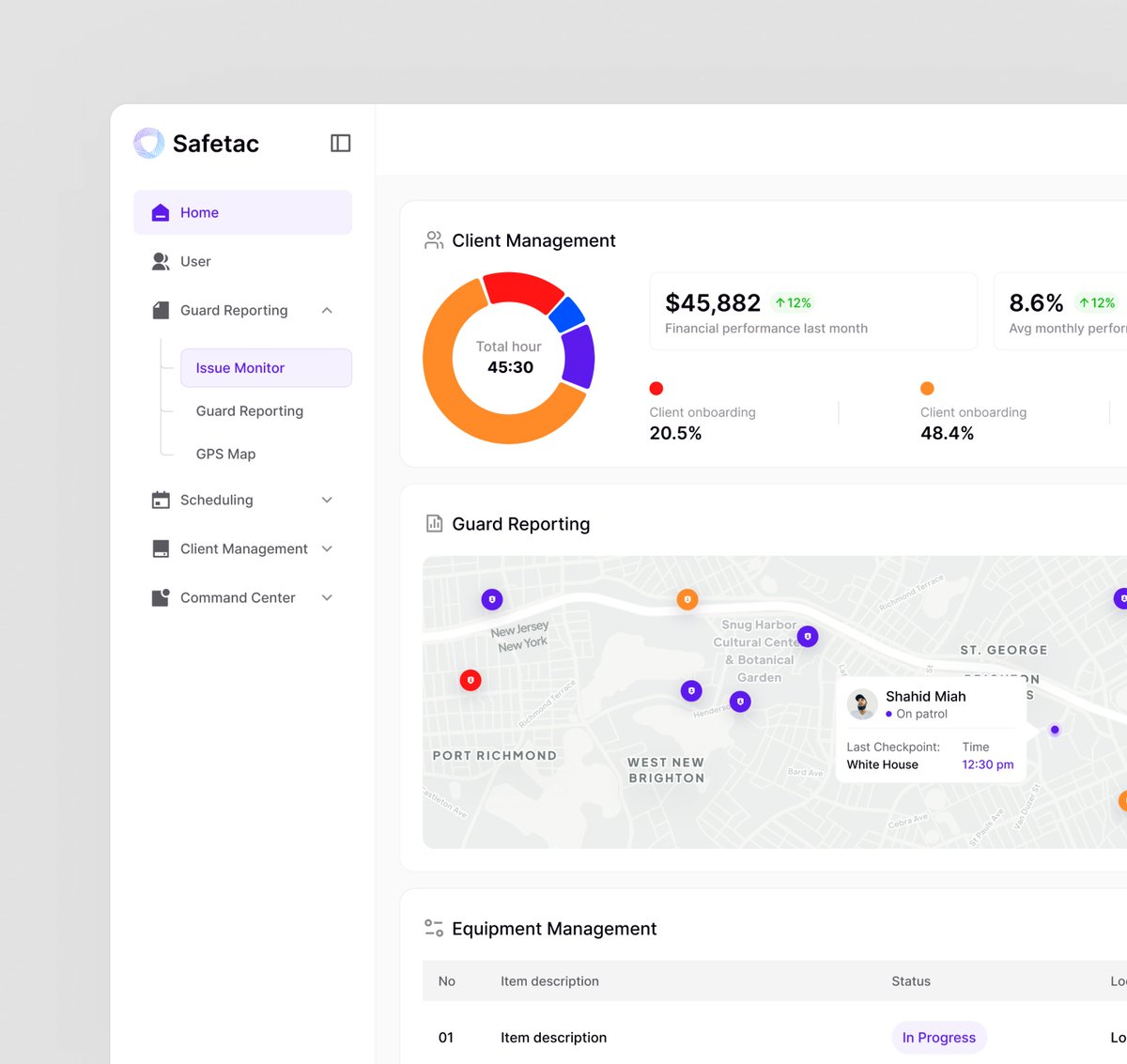Viewport: 1127px width, 1064px height.
Task: Click the Home house icon
Action: tap(161, 212)
